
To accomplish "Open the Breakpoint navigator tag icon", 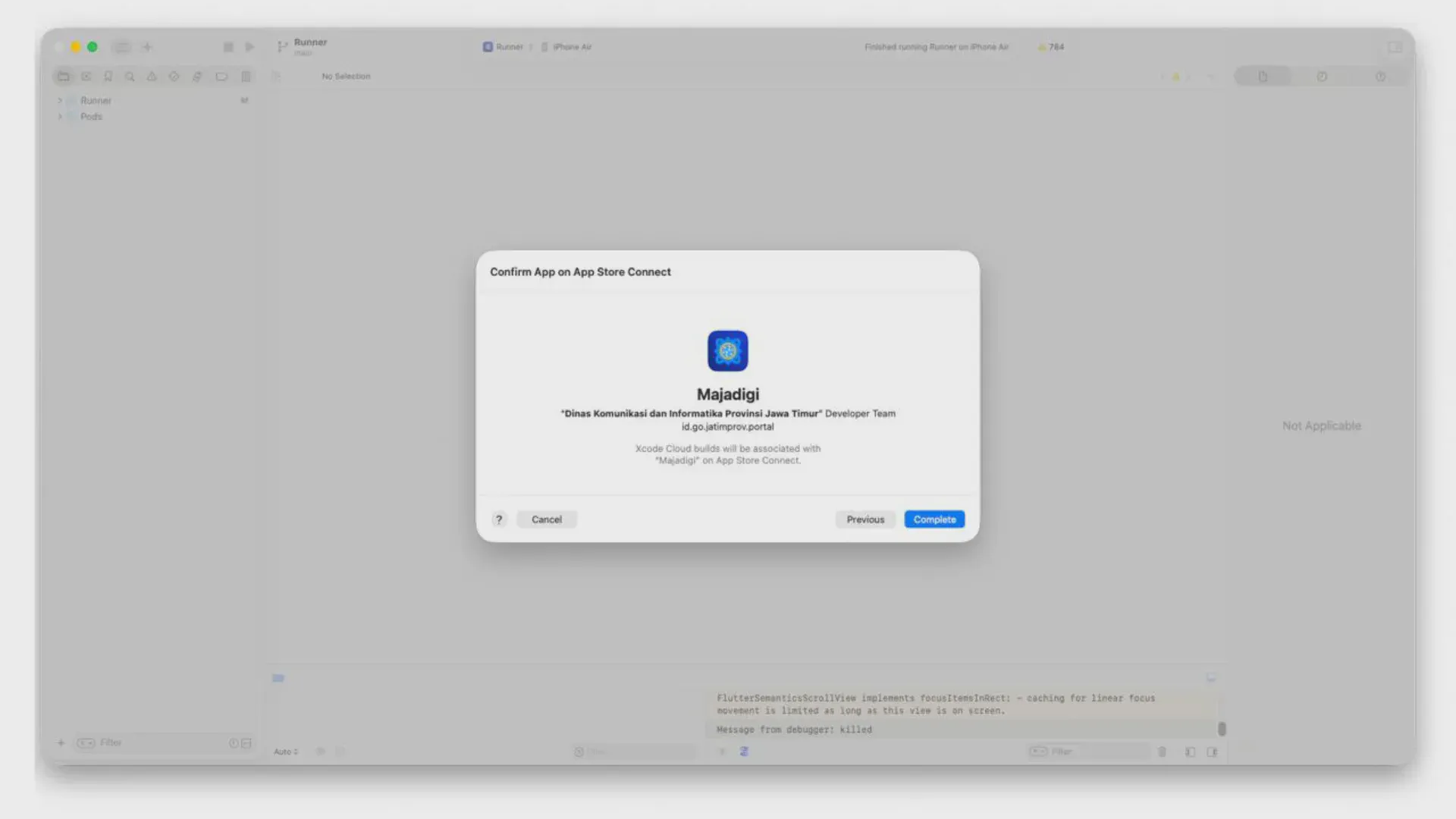I will (221, 77).
